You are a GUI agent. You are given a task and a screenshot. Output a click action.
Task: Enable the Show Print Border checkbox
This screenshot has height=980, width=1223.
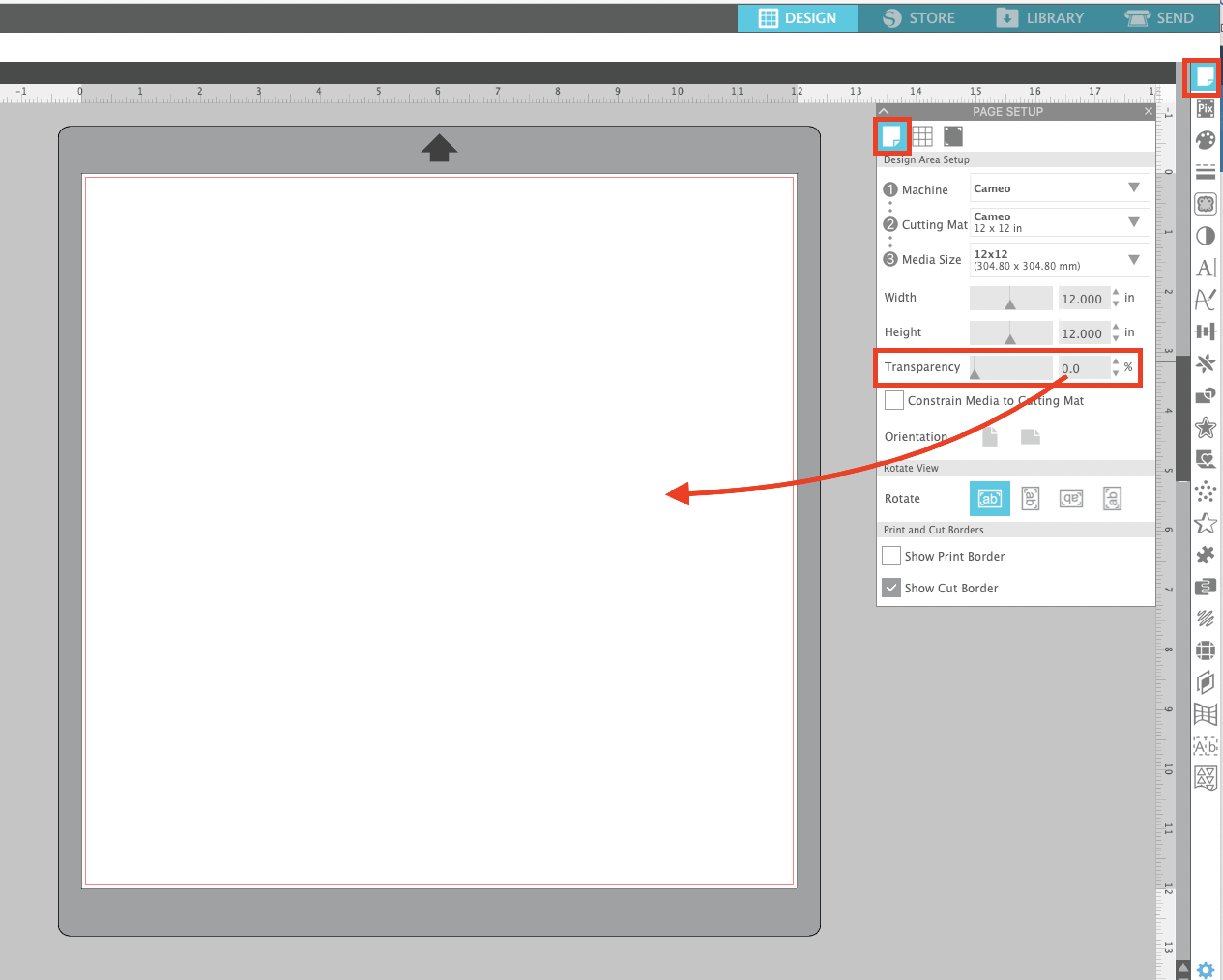[890, 556]
